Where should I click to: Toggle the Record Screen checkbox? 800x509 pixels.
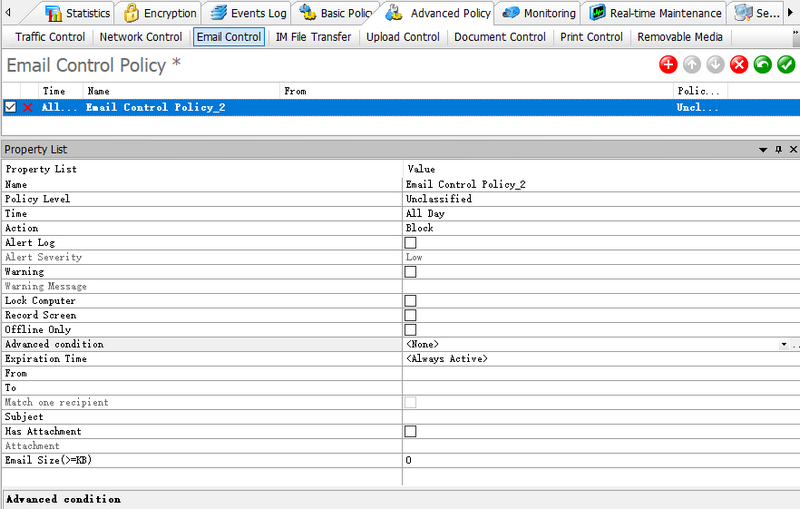410,316
